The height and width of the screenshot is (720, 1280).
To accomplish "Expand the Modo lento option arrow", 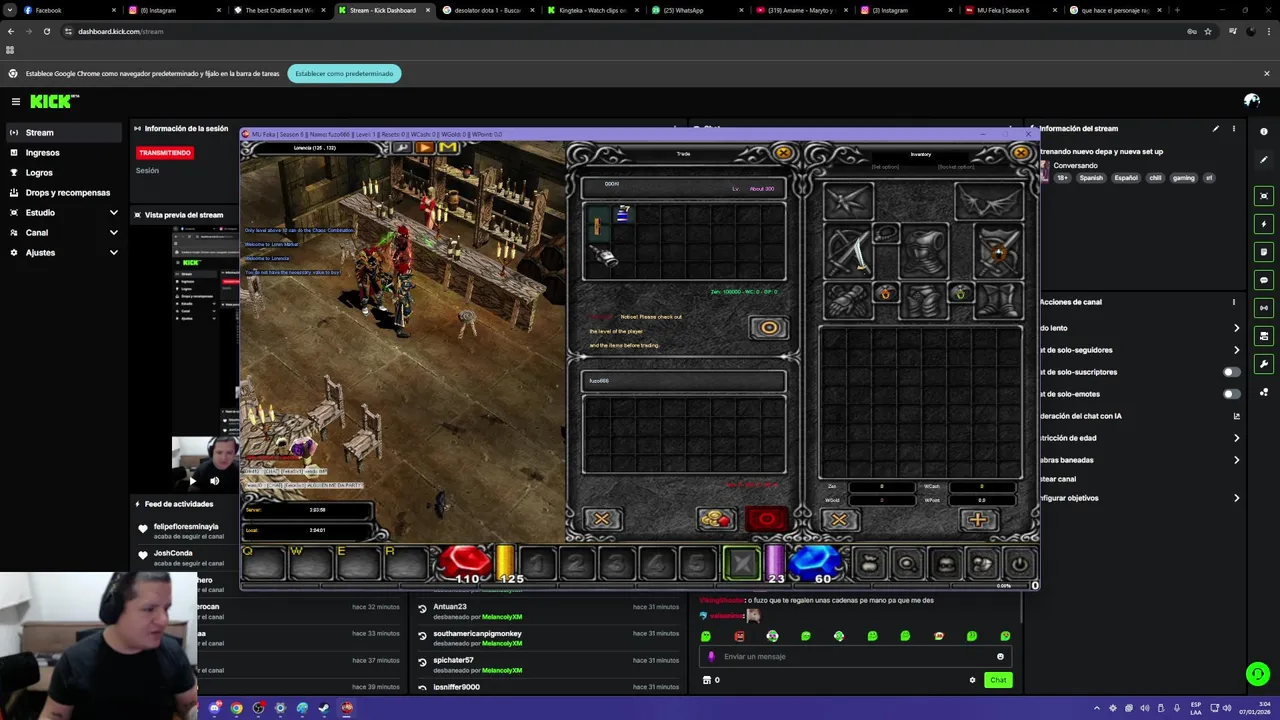I will 1236,328.
